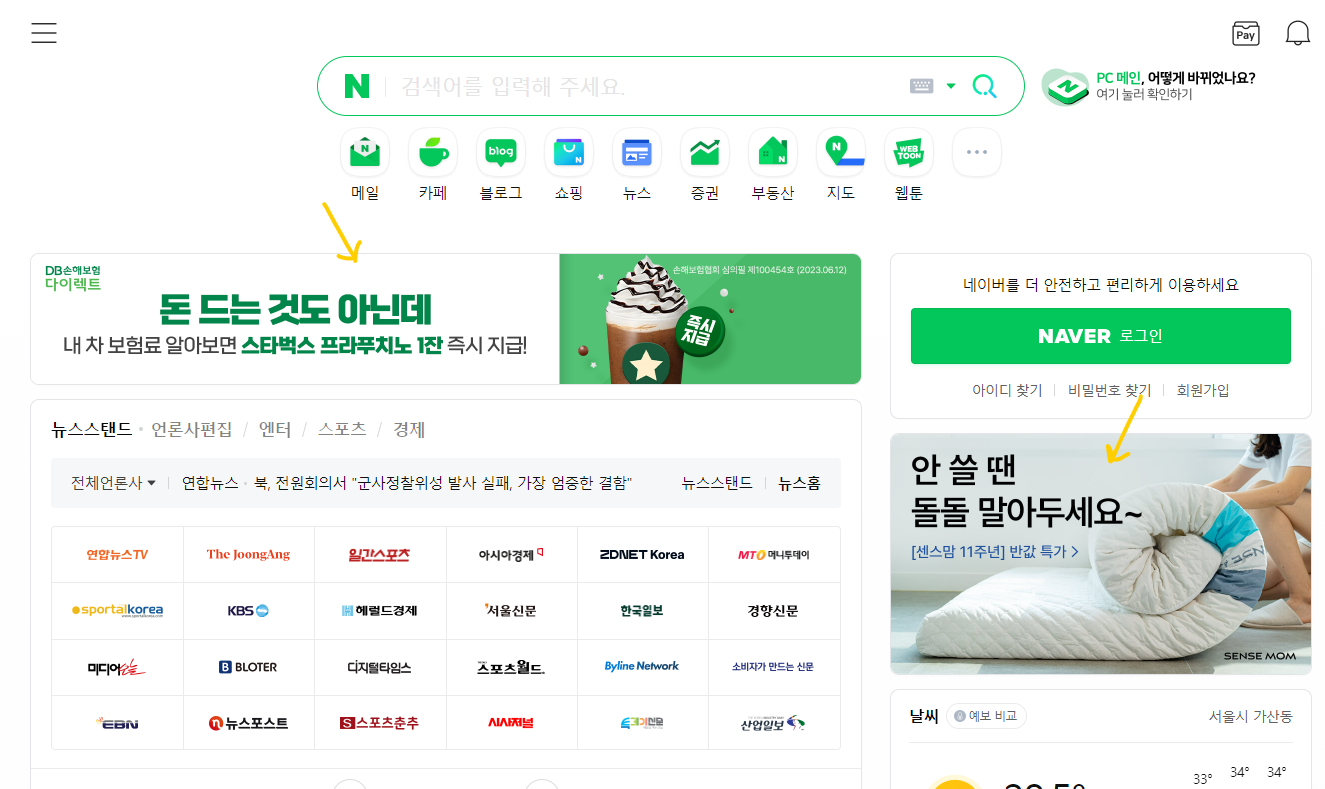Open the 카페 shortcut icon
Image resolution: width=1325 pixels, height=789 pixels.
pyautogui.click(x=433, y=152)
